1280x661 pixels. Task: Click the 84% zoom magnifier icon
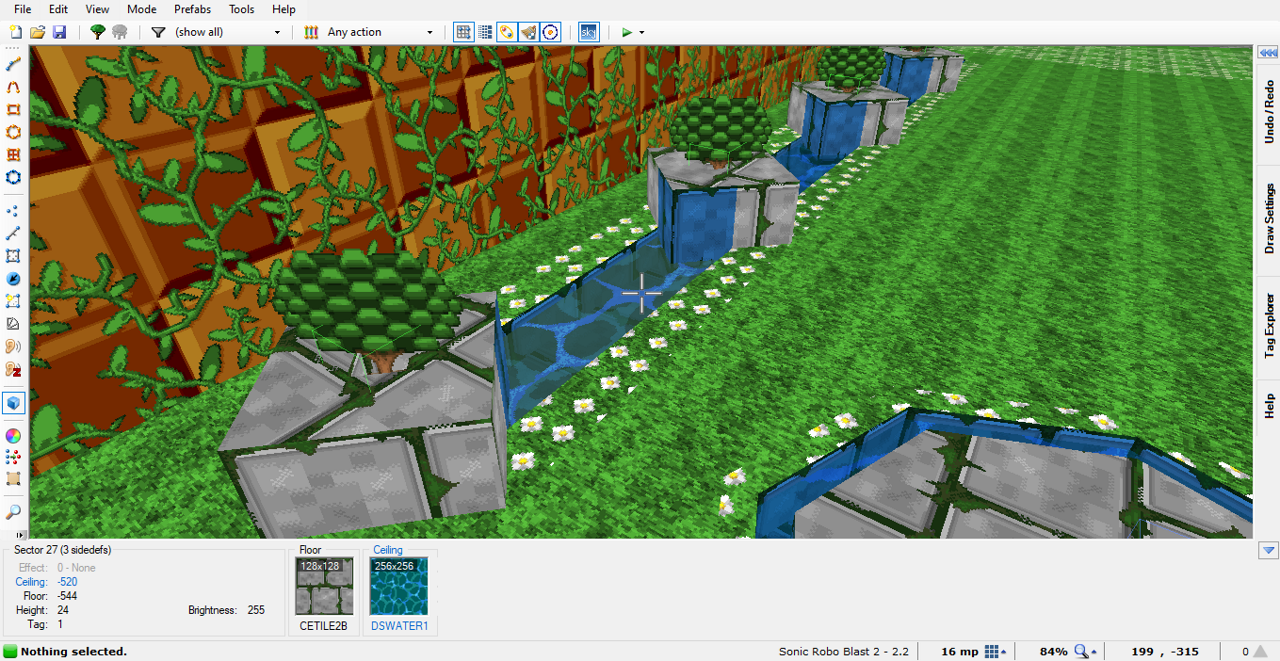(1081, 652)
